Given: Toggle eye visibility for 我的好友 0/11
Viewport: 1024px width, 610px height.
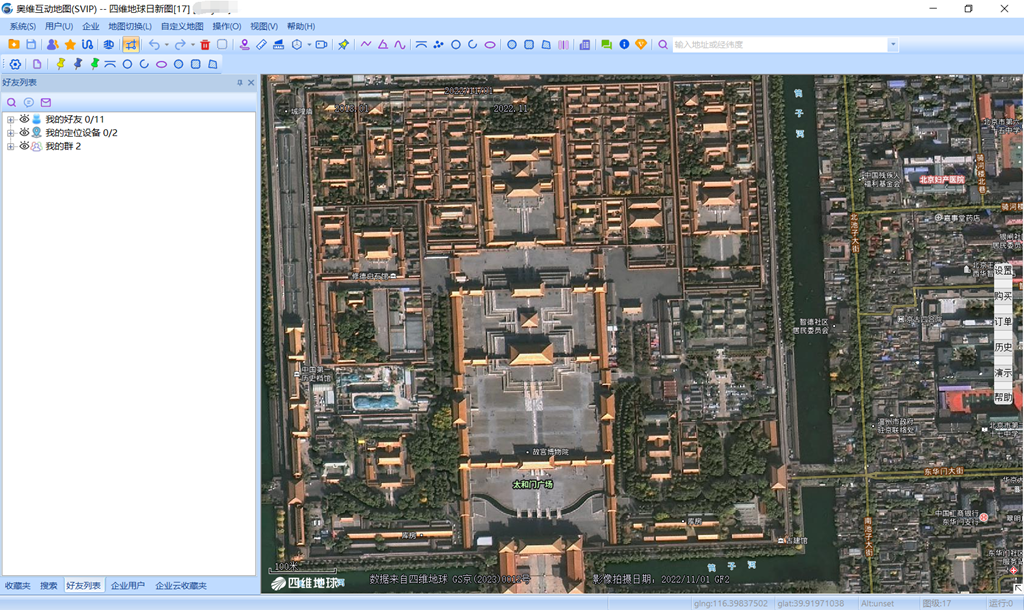Looking at the screenshot, I should point(24,119).
